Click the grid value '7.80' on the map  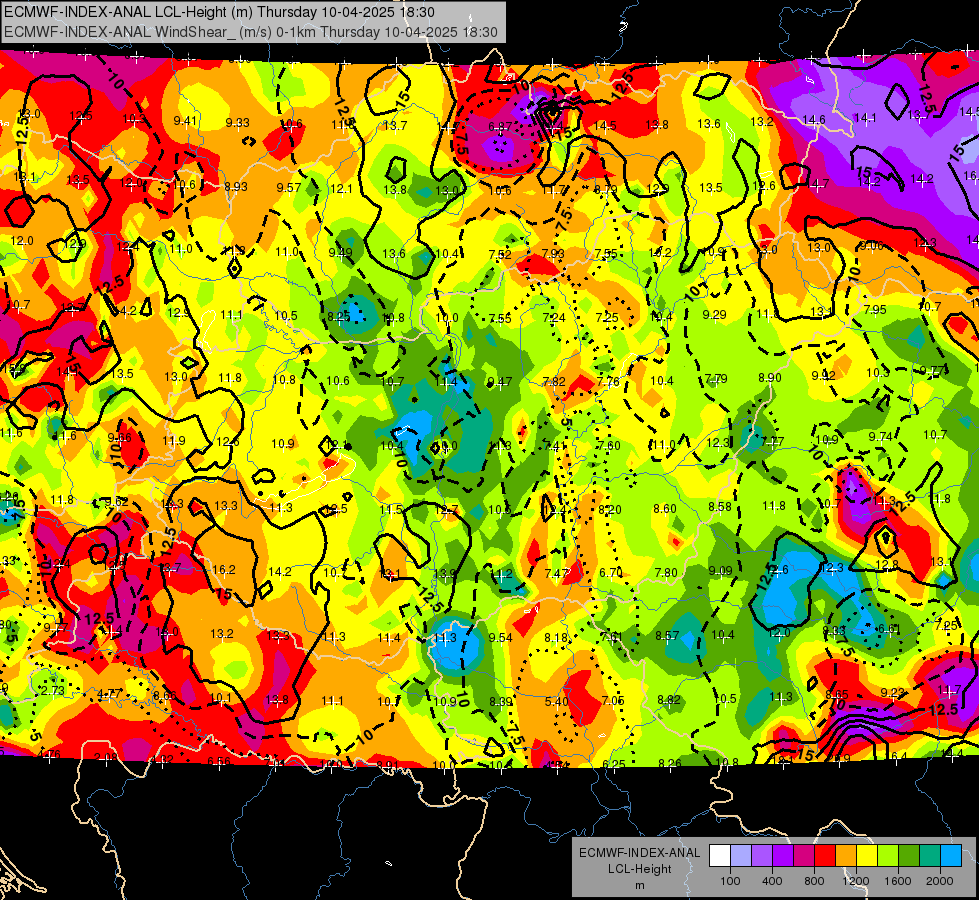coord(666,573)
